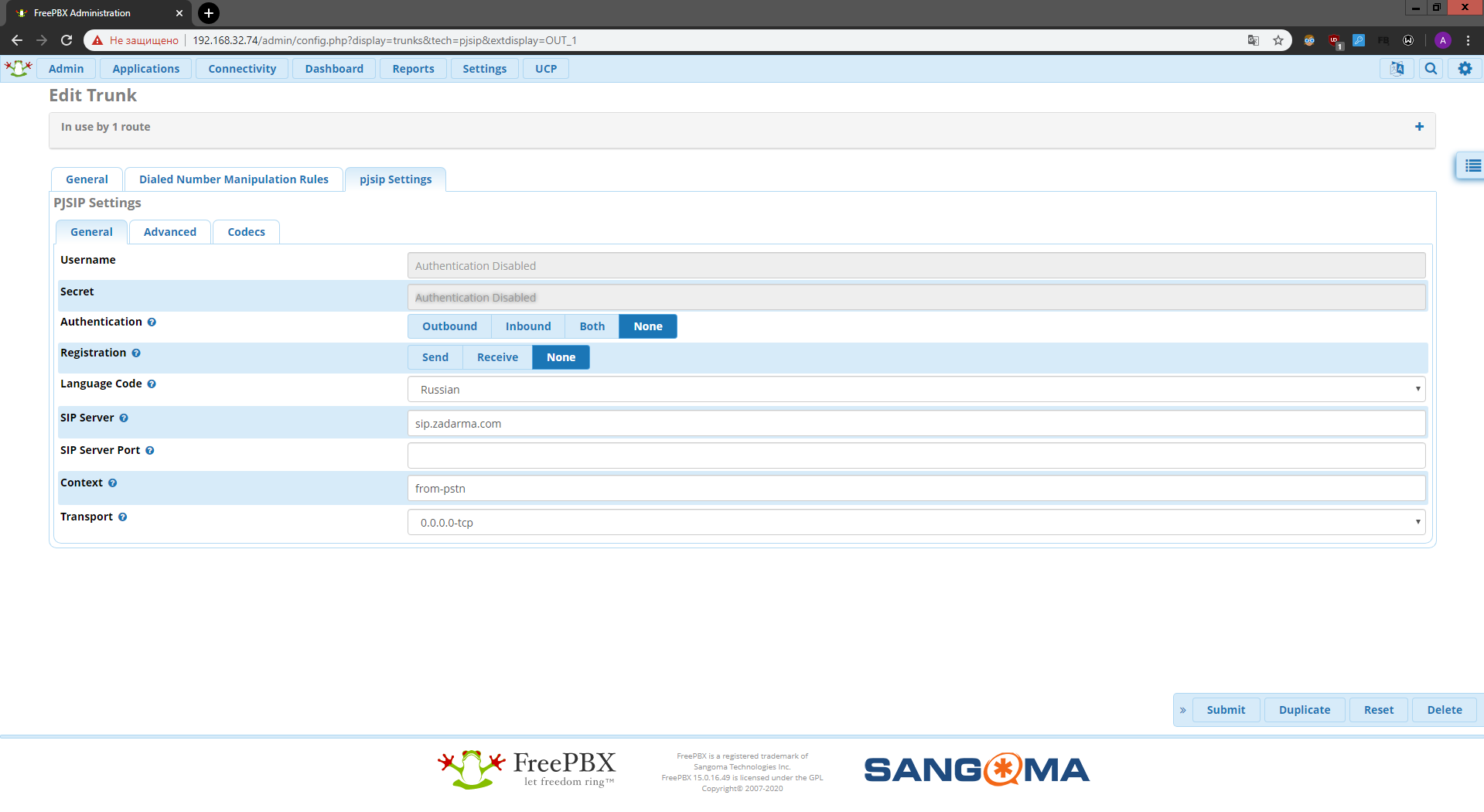The width and height of the screenshot is (1484, 812).
Task: Click the Duplicate button
Action: [x=1304, y=710]
